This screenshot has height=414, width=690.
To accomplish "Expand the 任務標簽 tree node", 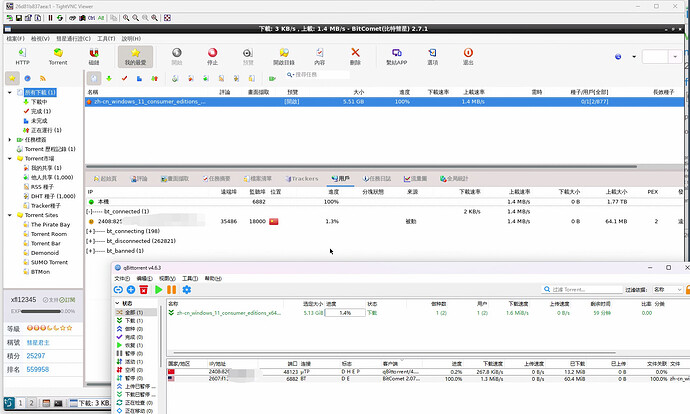I will (x=10, y=139).
